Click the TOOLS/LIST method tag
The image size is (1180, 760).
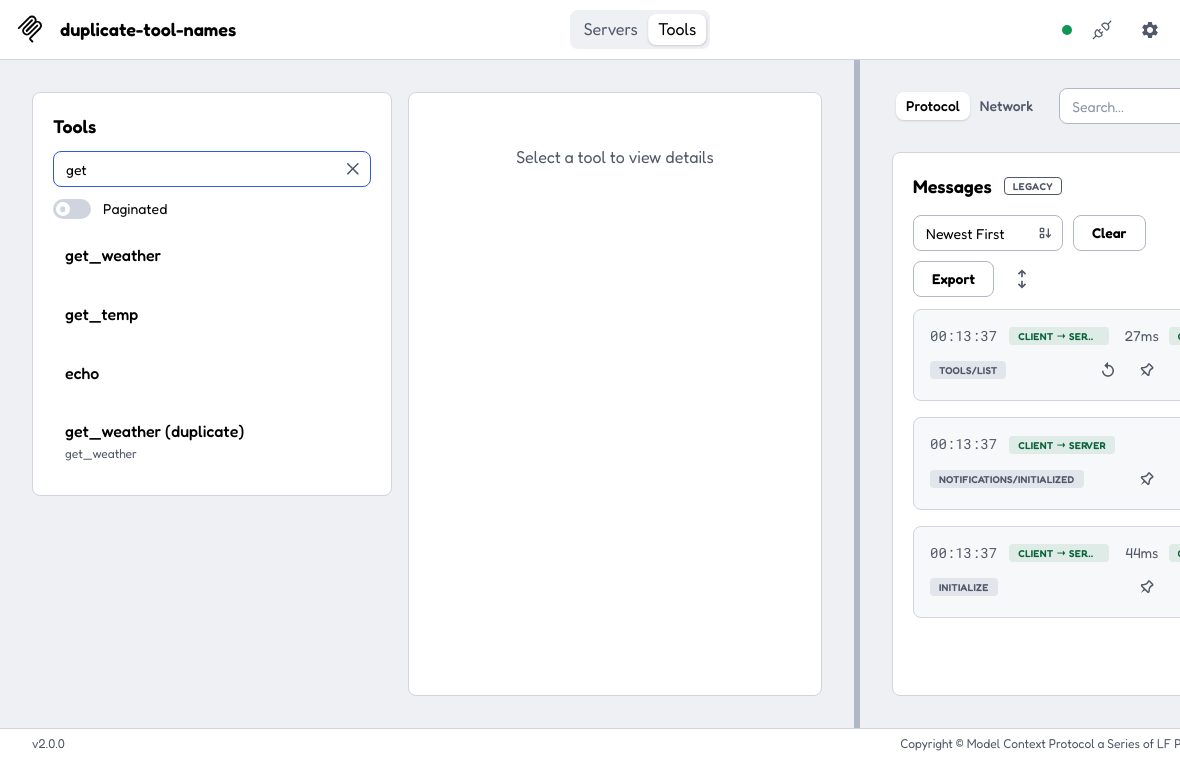[x=968, y=370]
